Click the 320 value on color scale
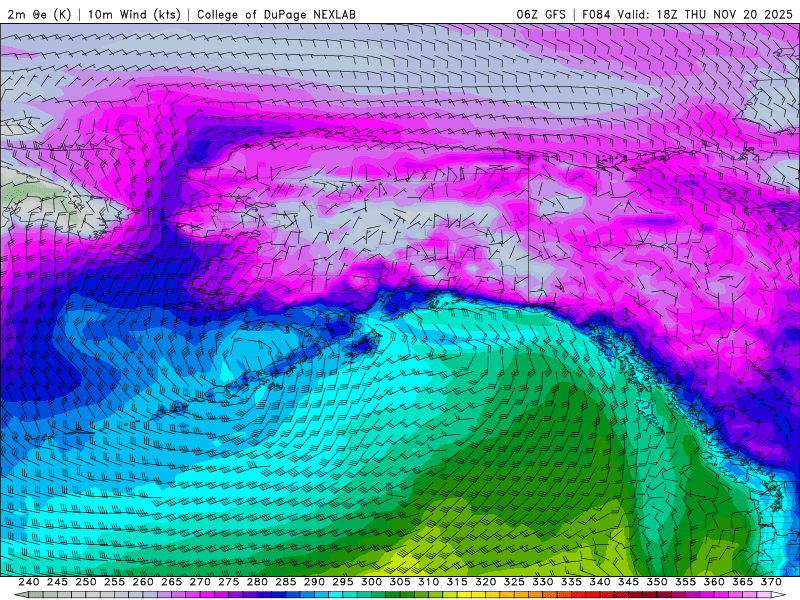 pyautogui.click(x=486, y=582)
